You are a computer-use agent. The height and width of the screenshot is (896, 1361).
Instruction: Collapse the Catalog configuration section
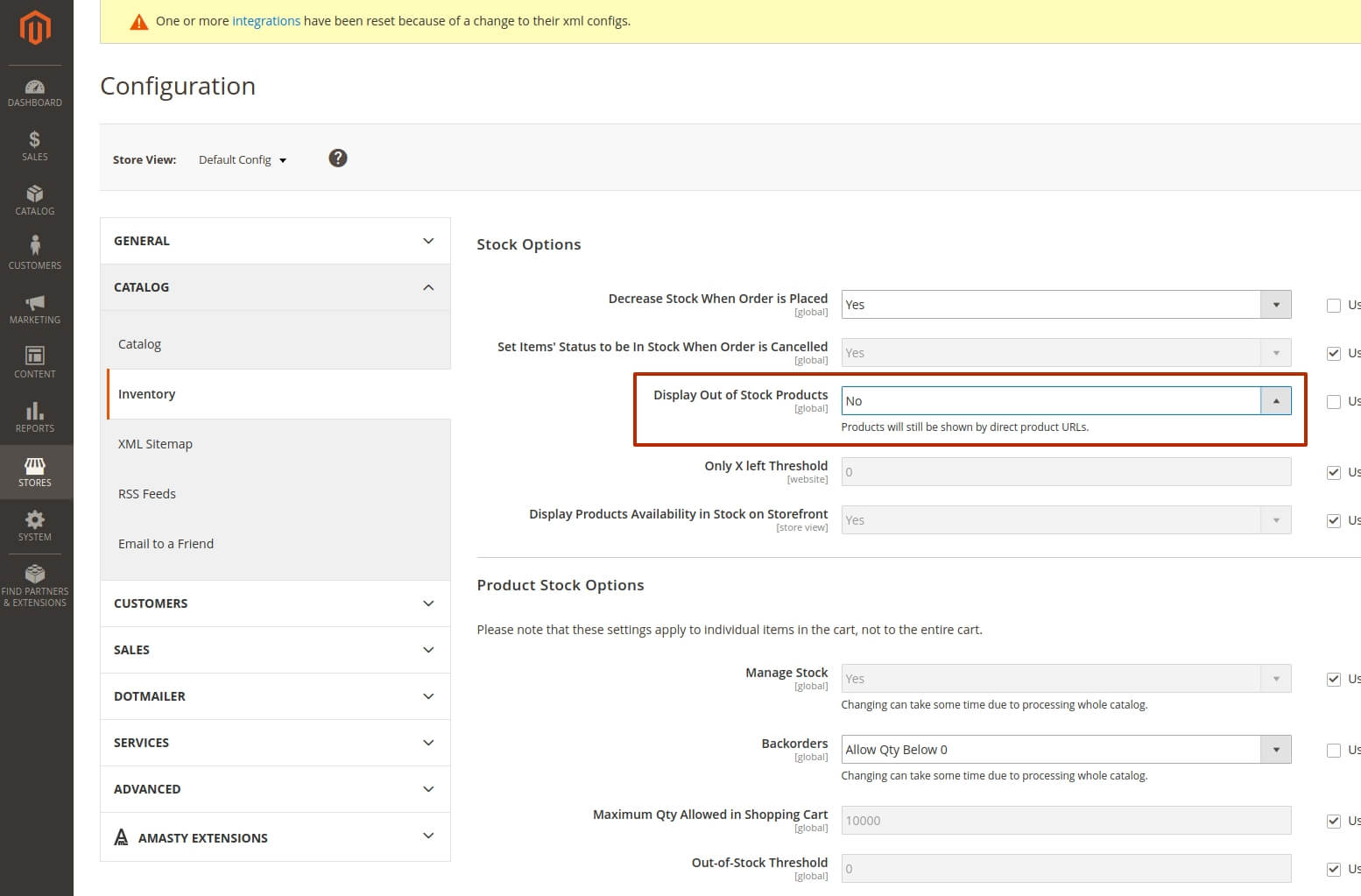pos(275,287)
